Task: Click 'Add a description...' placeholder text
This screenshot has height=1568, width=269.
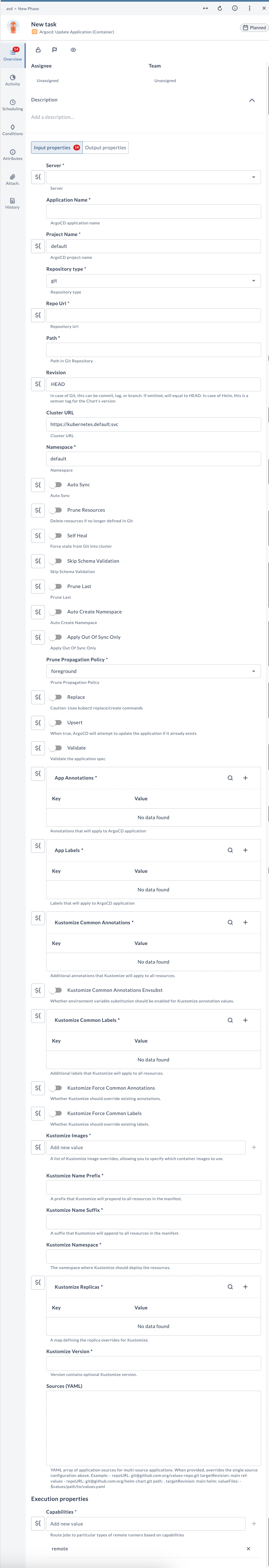Action: pyautogui.click(x=52, y=117)
